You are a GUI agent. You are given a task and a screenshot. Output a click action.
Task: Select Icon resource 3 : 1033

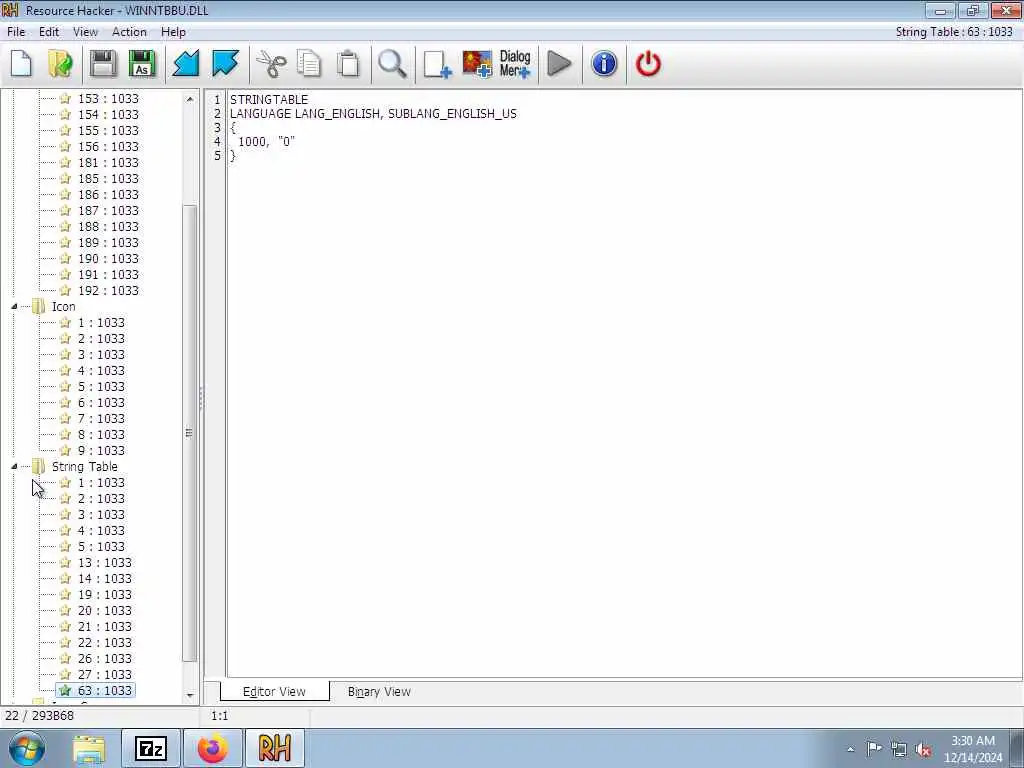coord(101,355)
